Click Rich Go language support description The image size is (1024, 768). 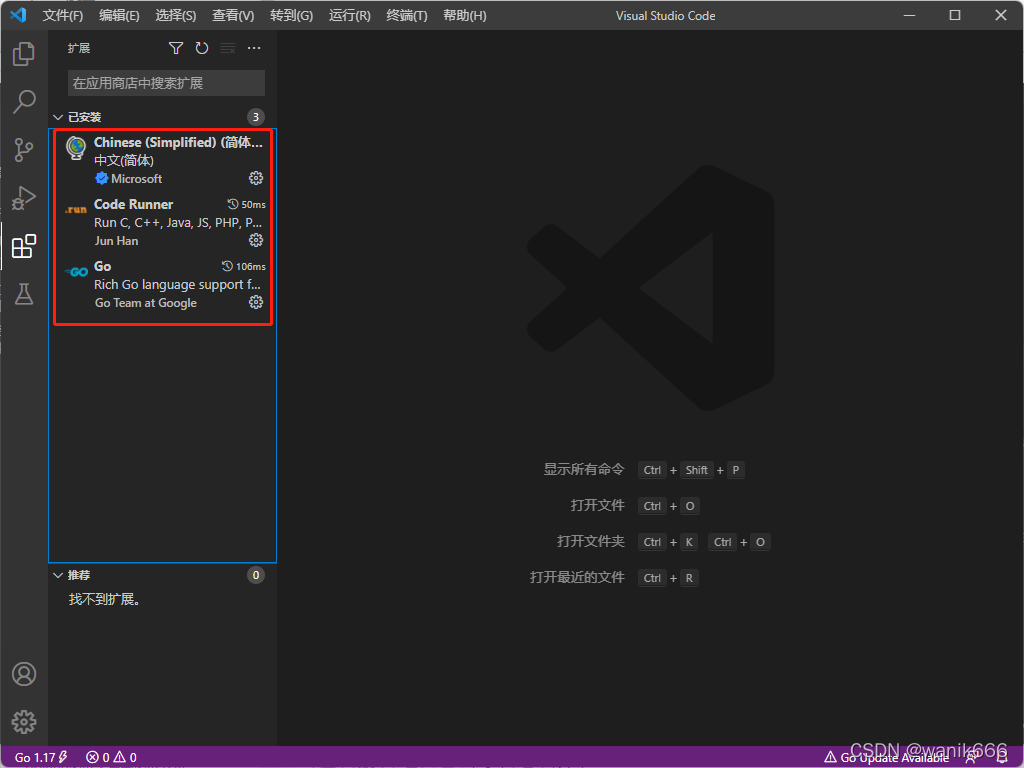pyautogui.click(x=177, y=284)
